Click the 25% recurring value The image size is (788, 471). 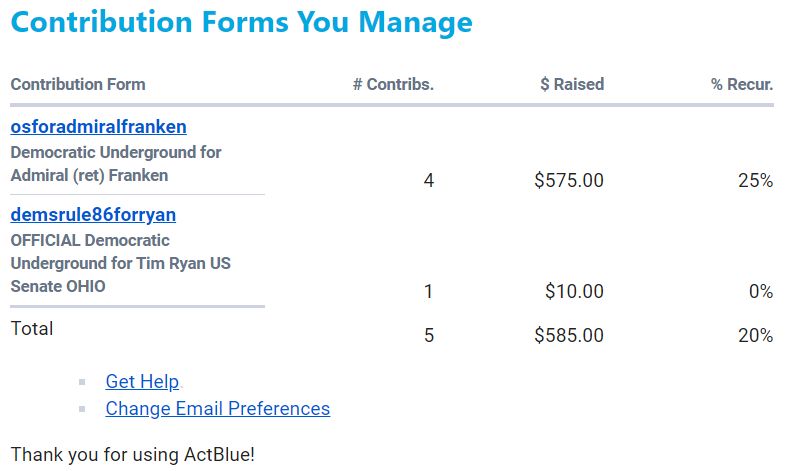point(755,180)
